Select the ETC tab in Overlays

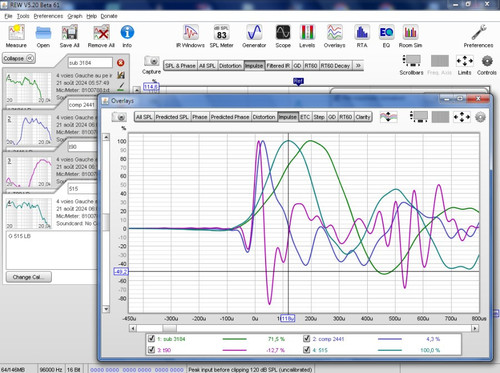point(305,117)
